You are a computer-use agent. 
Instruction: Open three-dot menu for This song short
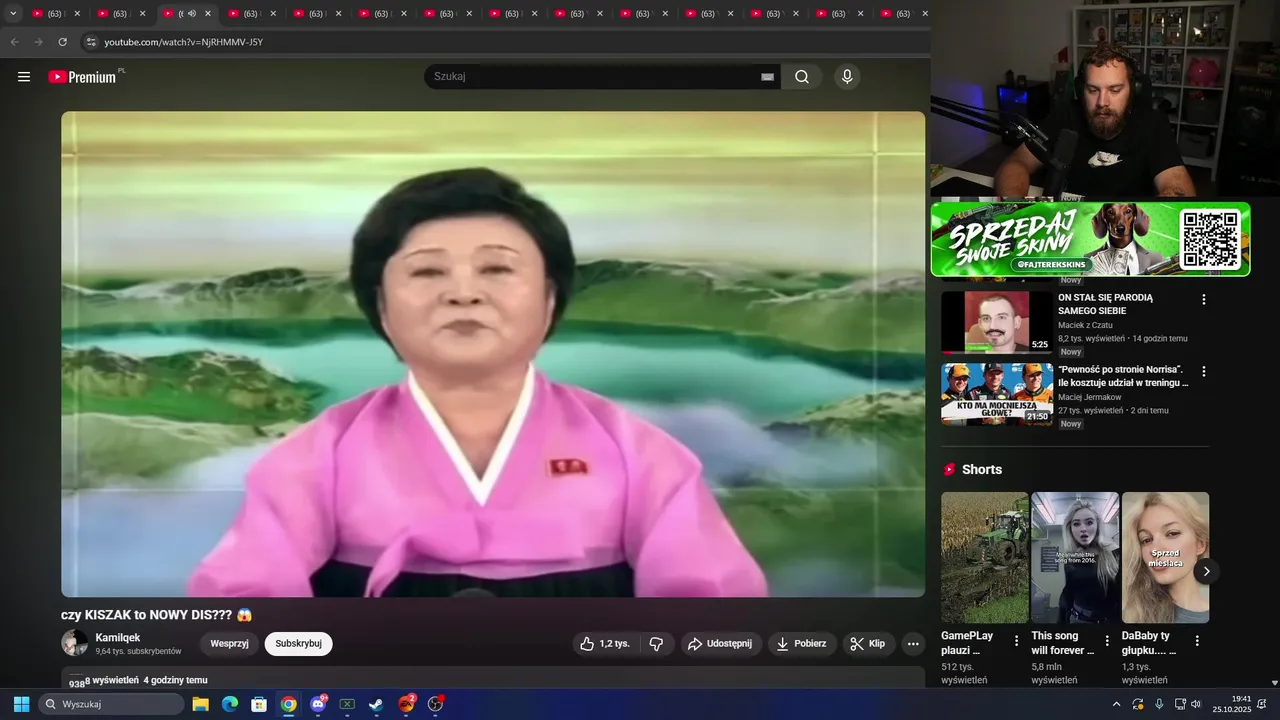coord(1107,641)
